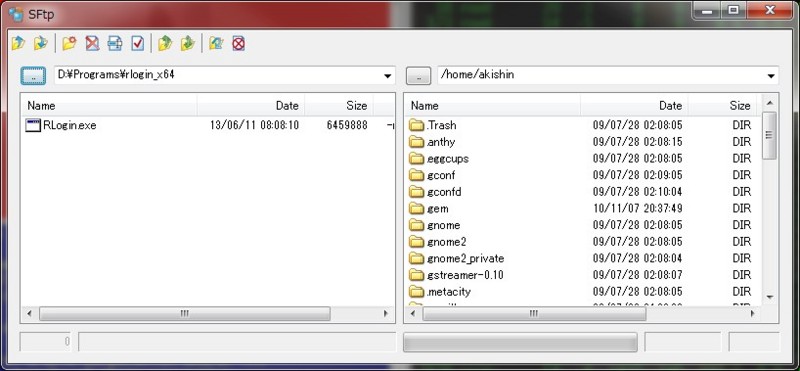Maximize the SFtp window
The width and height of the screenshot is (800, 371).
point(733,10)
